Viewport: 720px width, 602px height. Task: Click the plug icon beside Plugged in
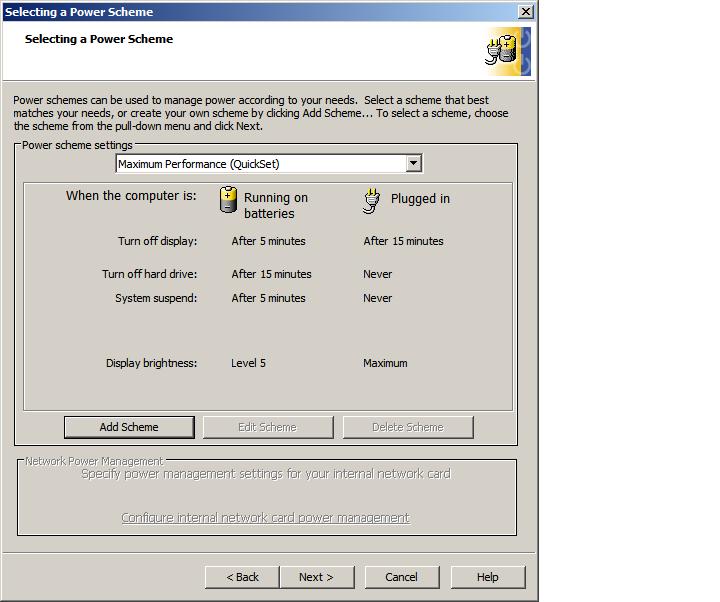click(371, 201)
